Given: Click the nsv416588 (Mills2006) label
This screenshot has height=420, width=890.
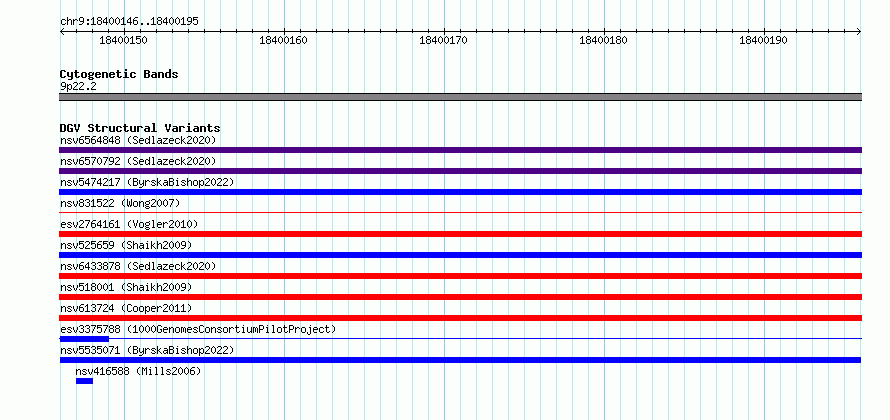Looking at the screenshot, I should tap(138, 371).
